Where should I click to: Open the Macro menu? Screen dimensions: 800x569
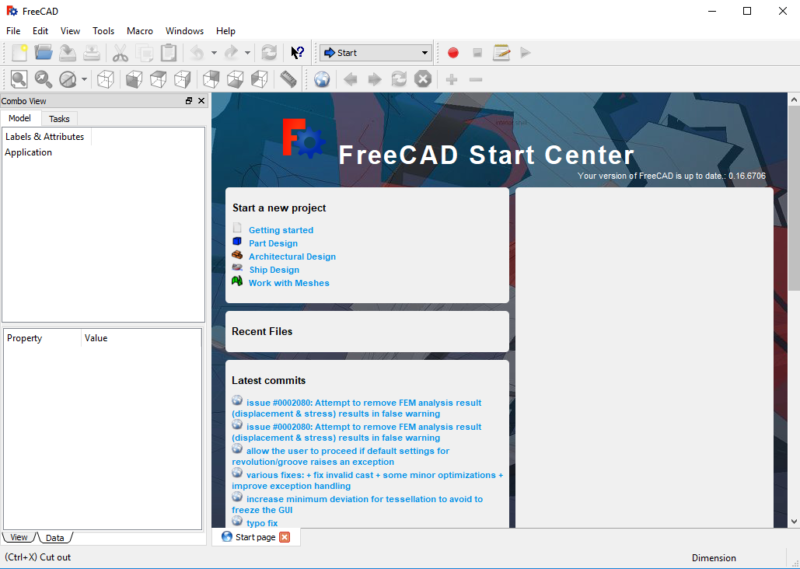[x=140, y=31]
